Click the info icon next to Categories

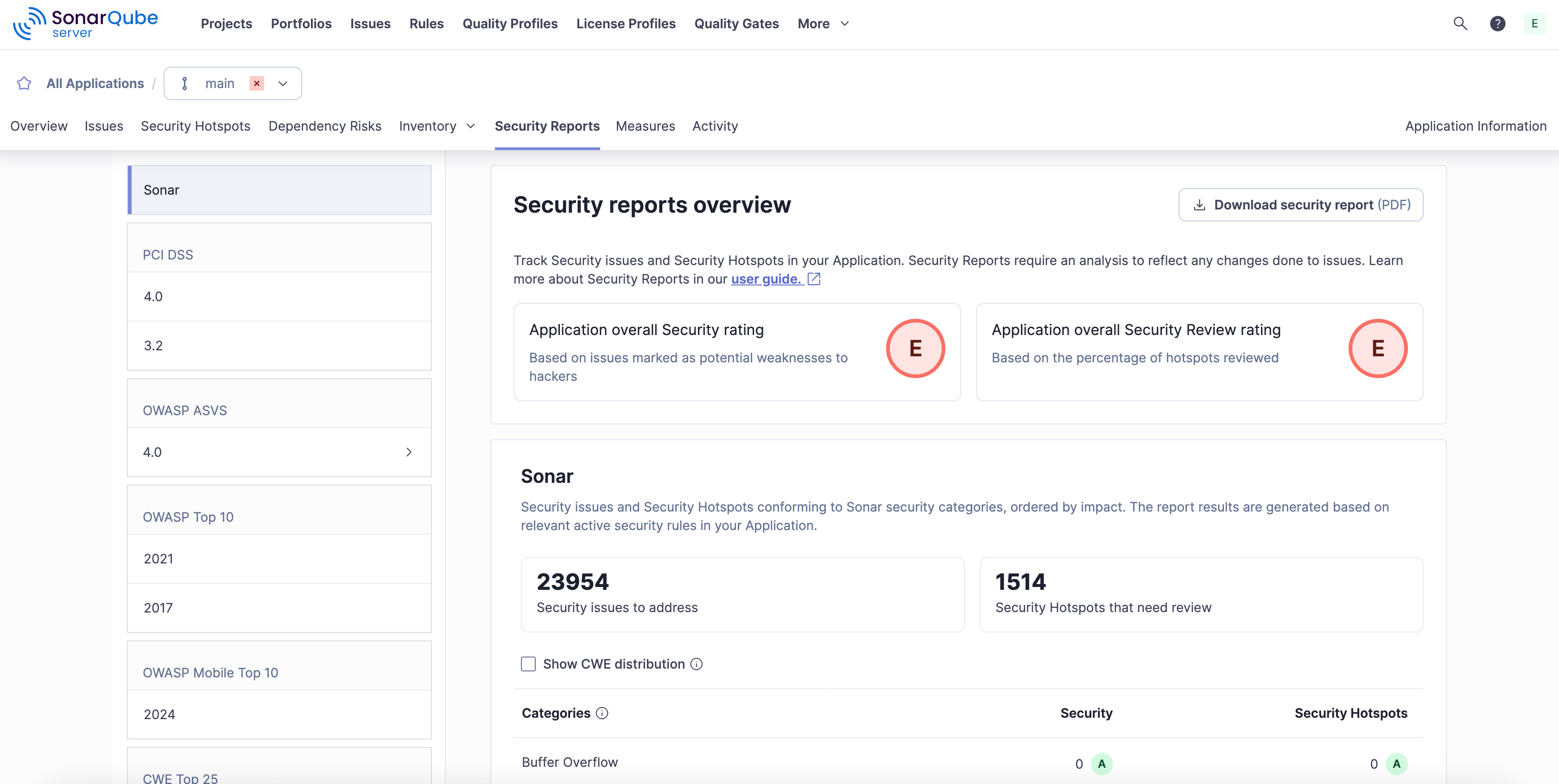pos(602,713)
